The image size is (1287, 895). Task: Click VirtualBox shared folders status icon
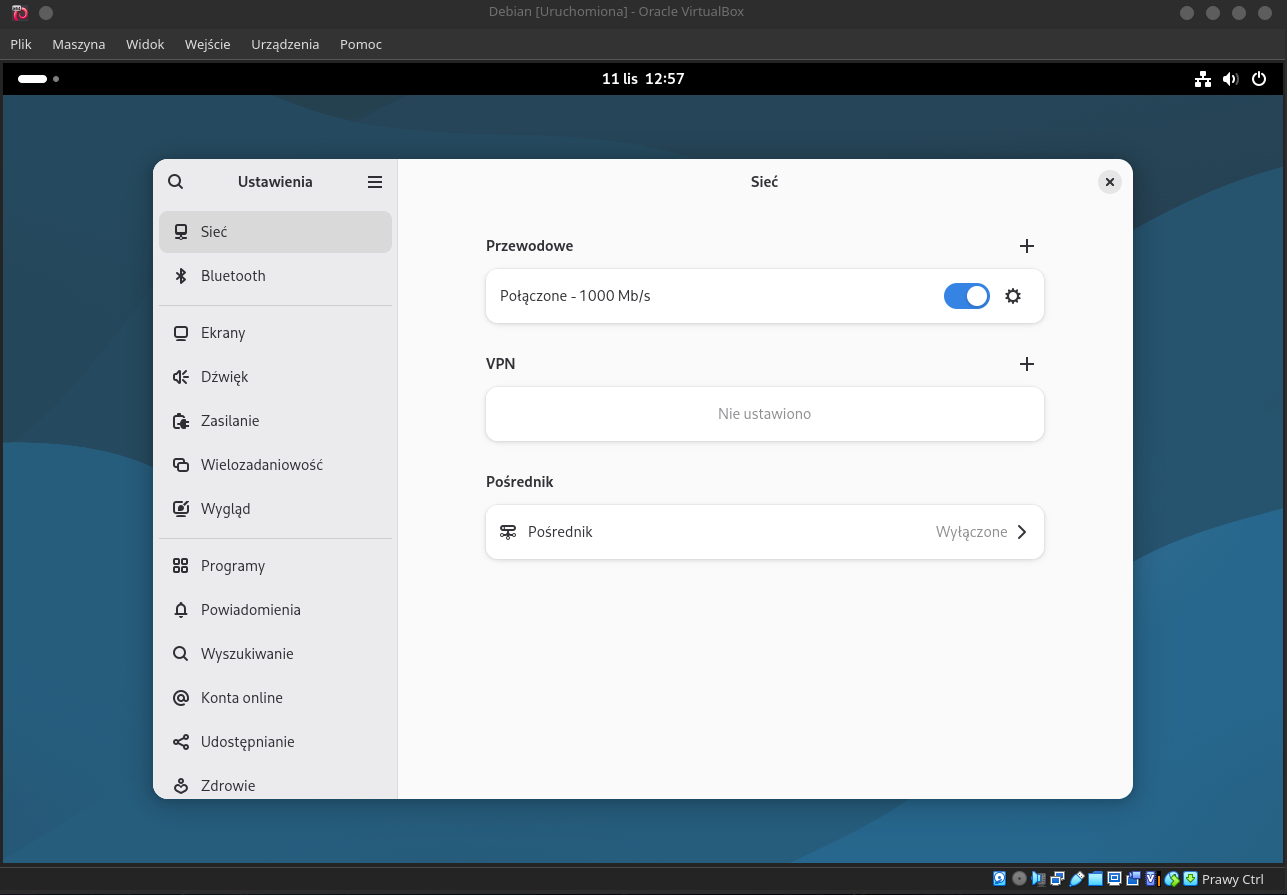click(x=1095, y=879)
